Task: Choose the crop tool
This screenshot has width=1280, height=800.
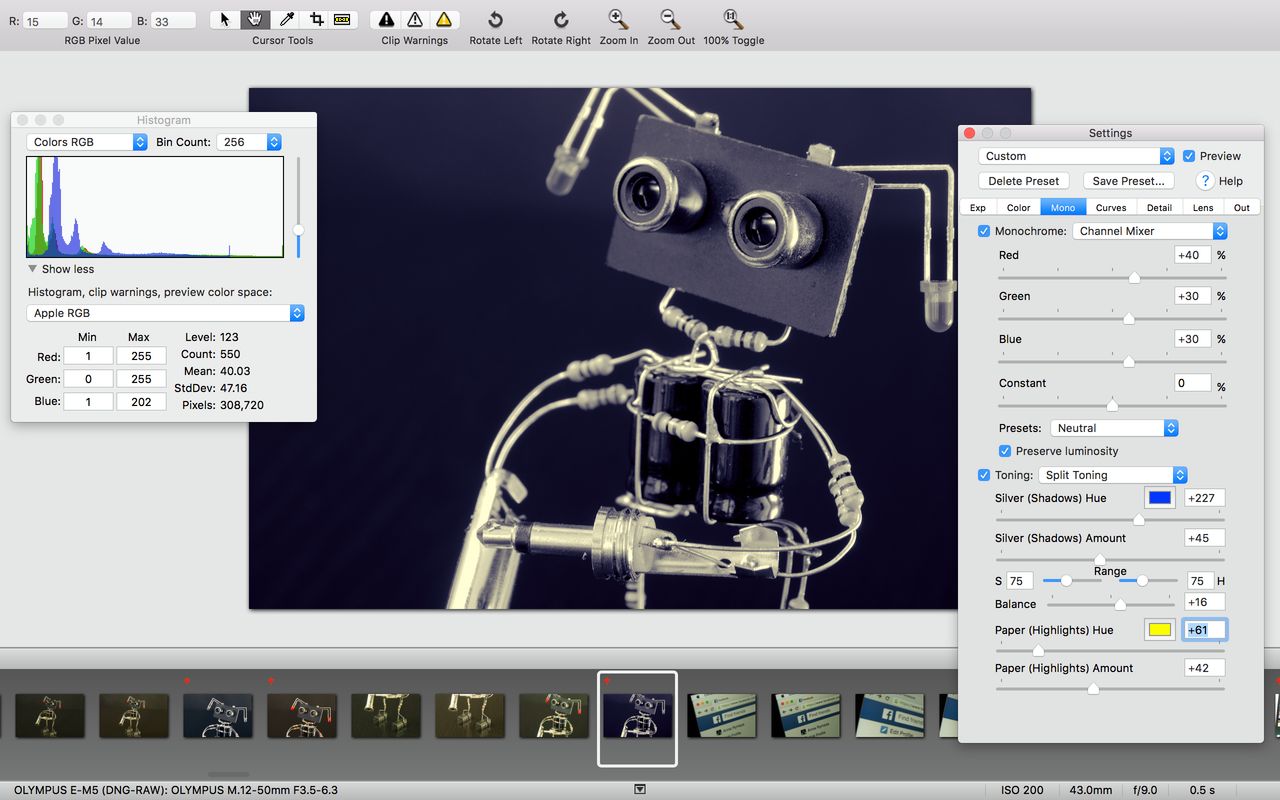Action: tap(315, 19)
